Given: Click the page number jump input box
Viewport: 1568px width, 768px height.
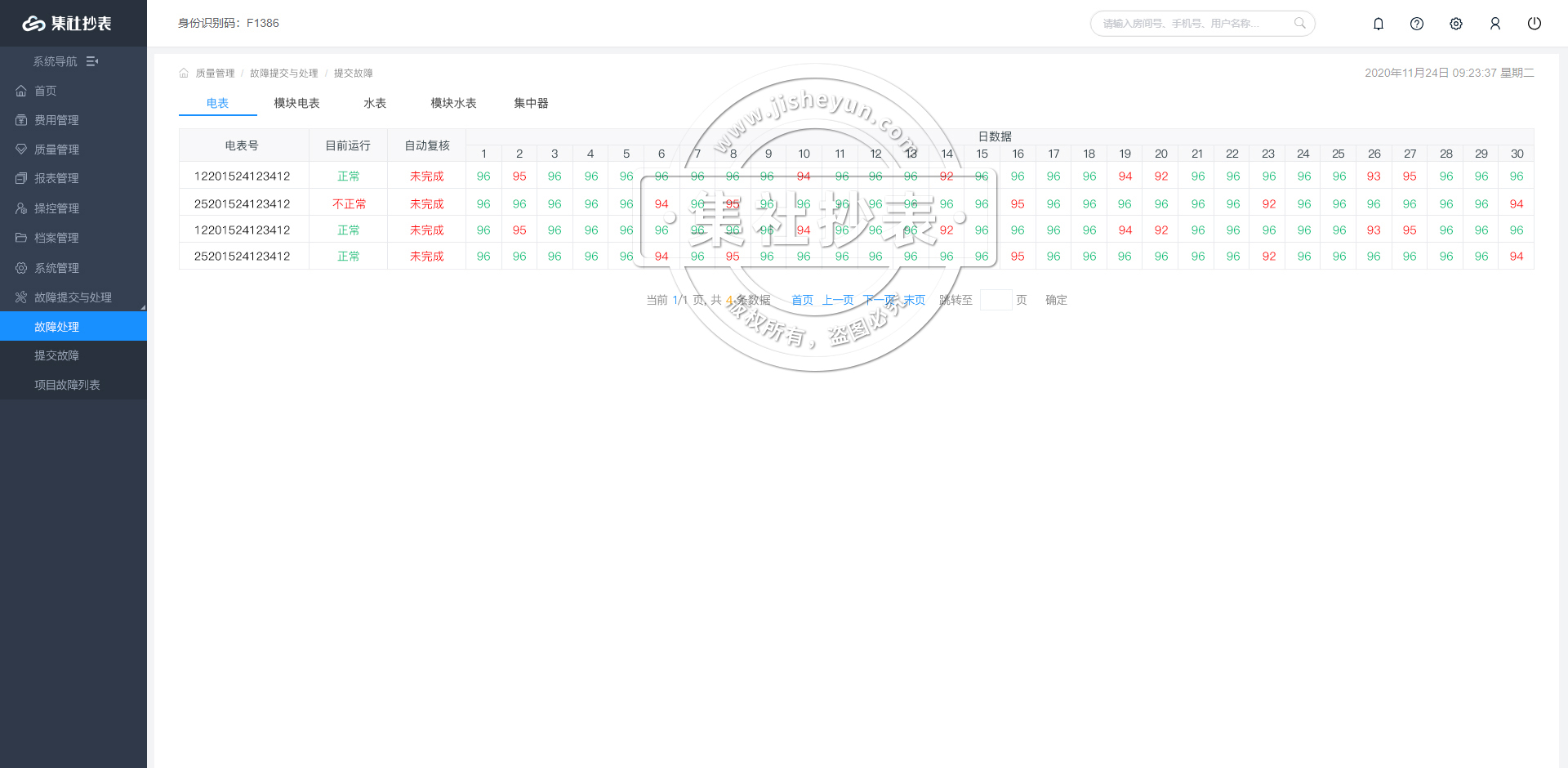Looking at the screenshot, I should coord(996,300).
